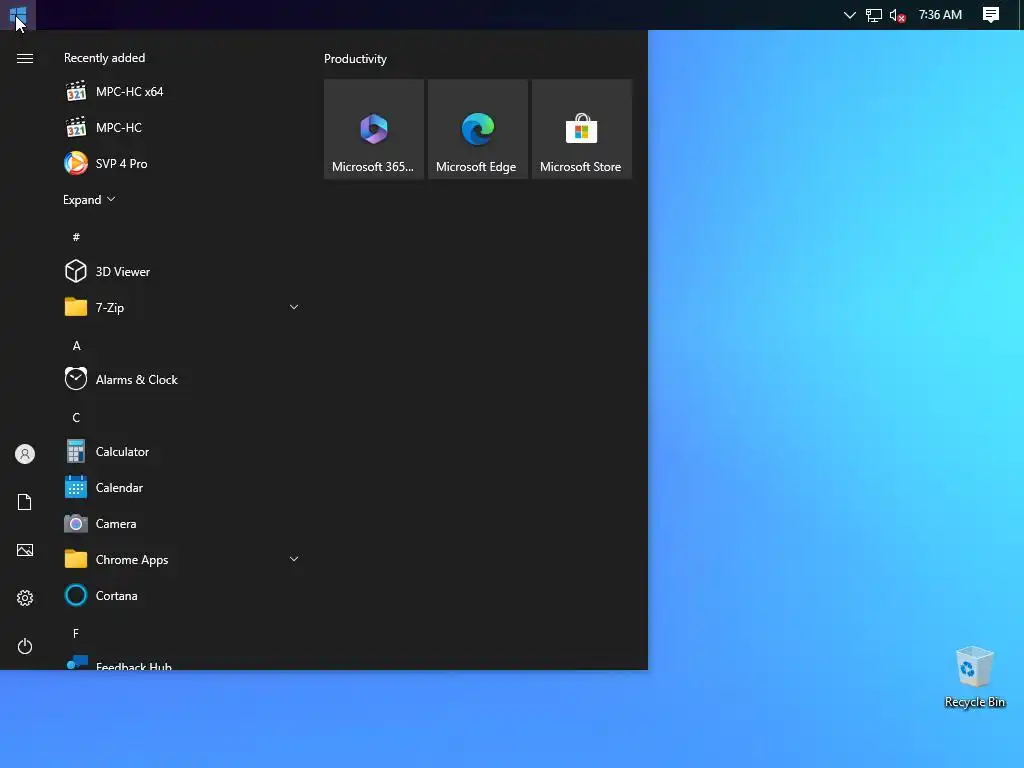The width and height of the screenshot is (1024, 768).
Task: Click the C letter header
Action: click(x=76, y=418)
